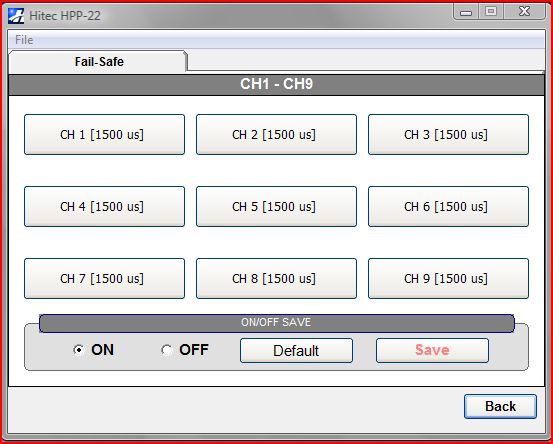Screen dimensions: 553x444
Task: Go back using the Back button
Action: pos(500,406)
